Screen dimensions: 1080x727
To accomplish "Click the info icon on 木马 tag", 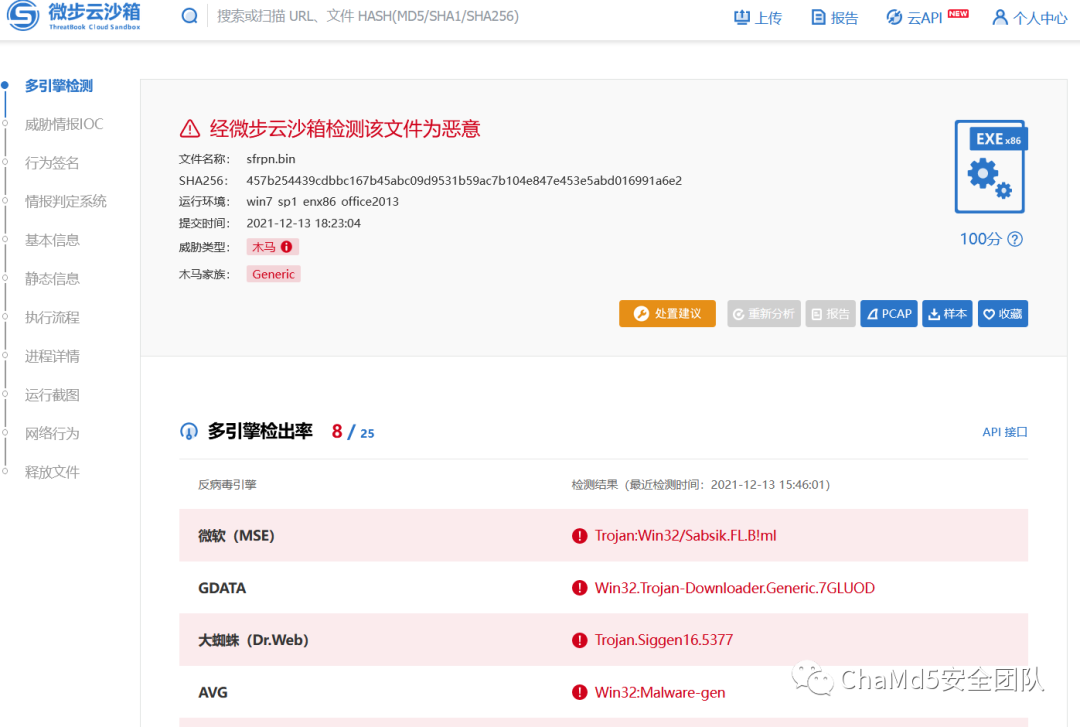I will 287,247.
